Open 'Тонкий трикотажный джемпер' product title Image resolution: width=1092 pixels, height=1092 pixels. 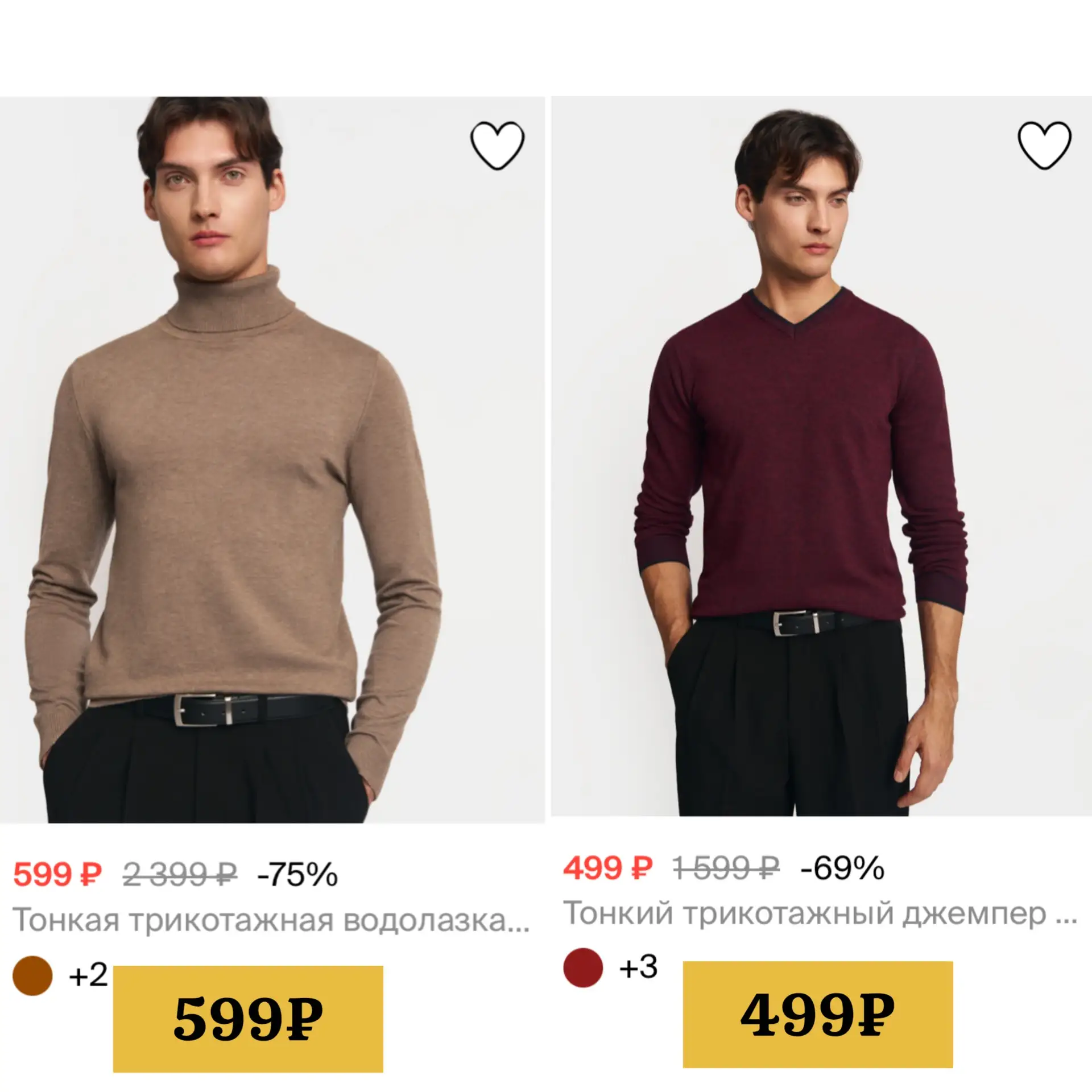coord(820,914)
